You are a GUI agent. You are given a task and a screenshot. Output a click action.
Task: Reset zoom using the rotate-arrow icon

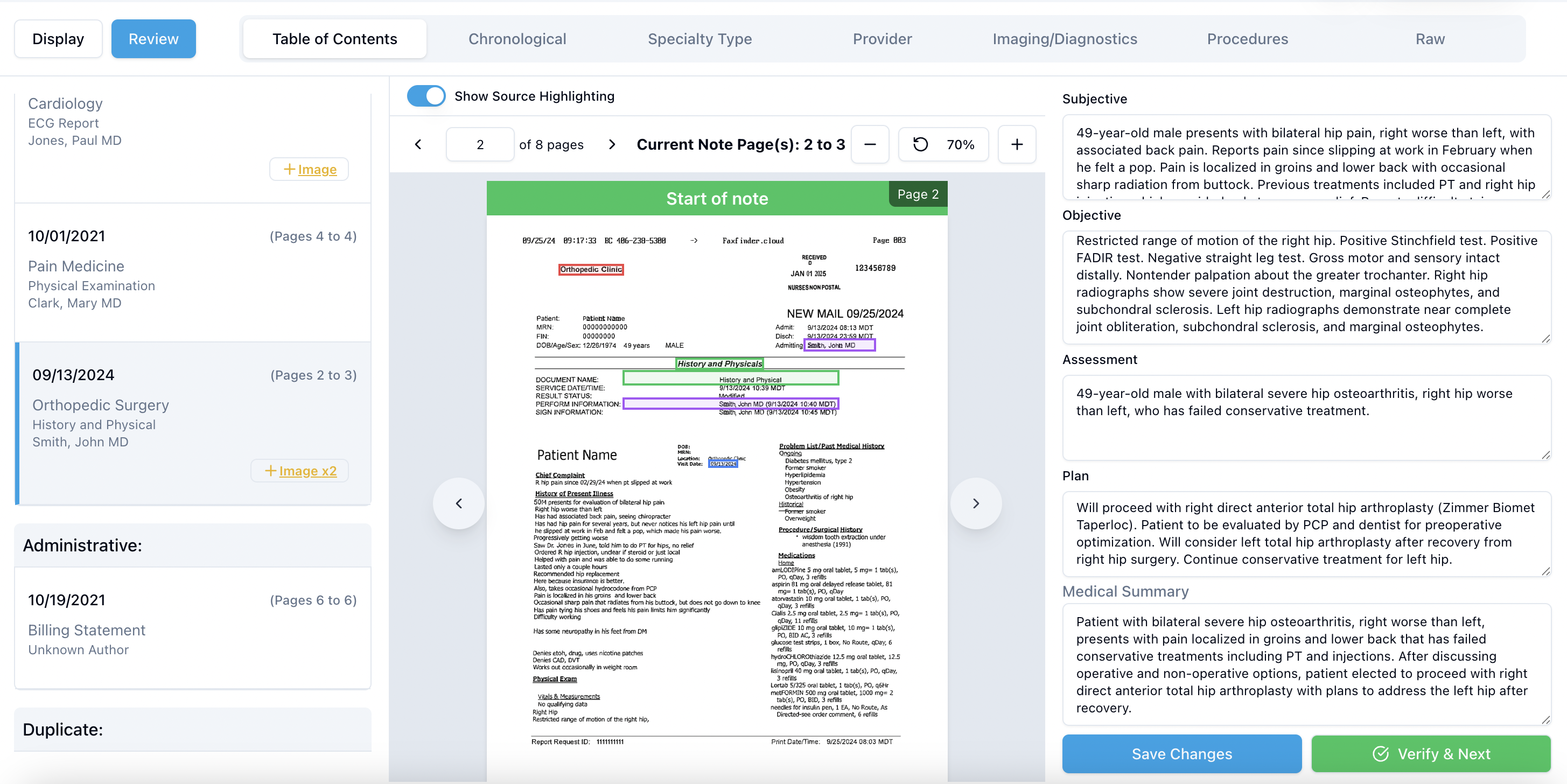(920, 145)
